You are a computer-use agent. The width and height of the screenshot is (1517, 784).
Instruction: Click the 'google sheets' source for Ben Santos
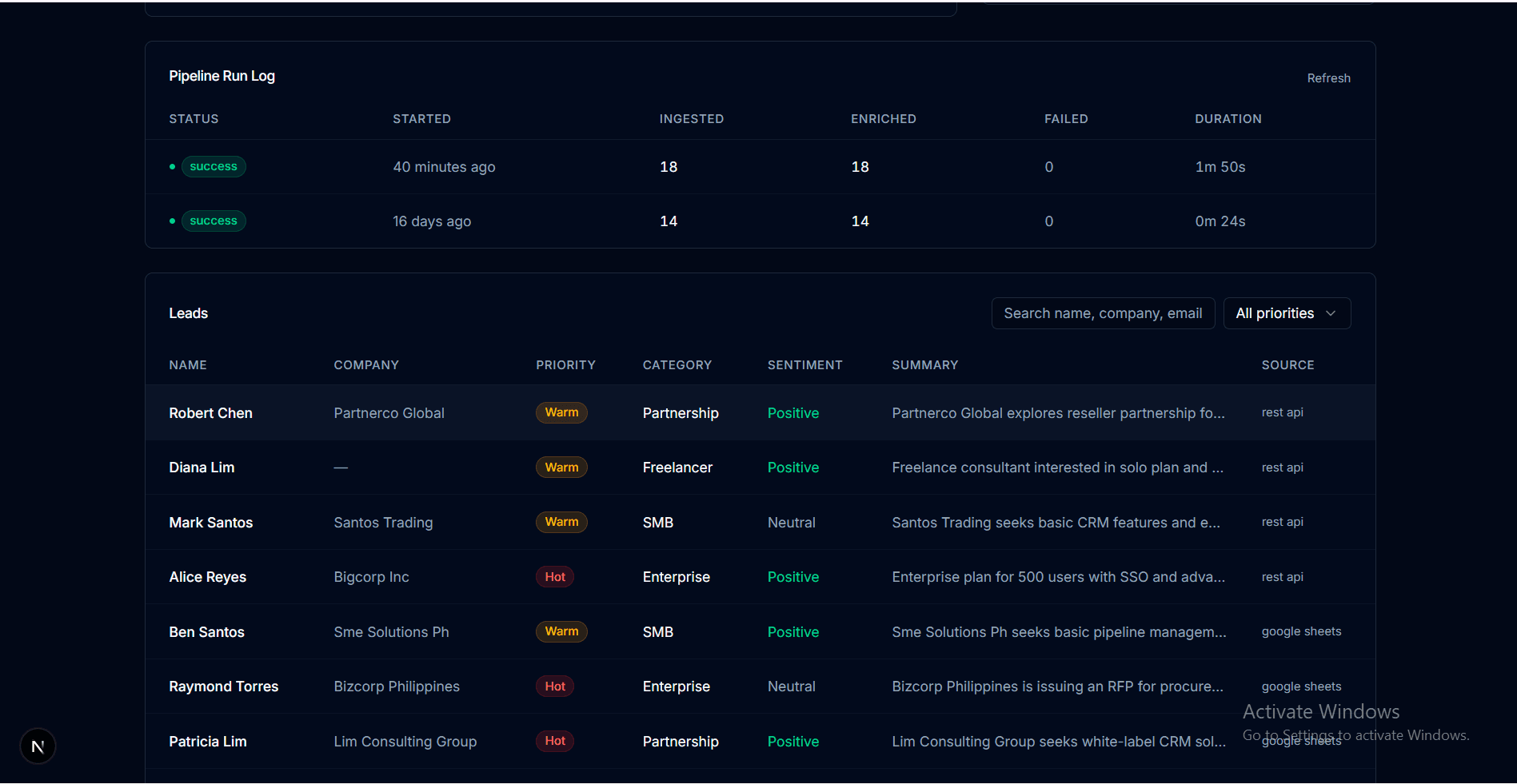click(1301, 631)
